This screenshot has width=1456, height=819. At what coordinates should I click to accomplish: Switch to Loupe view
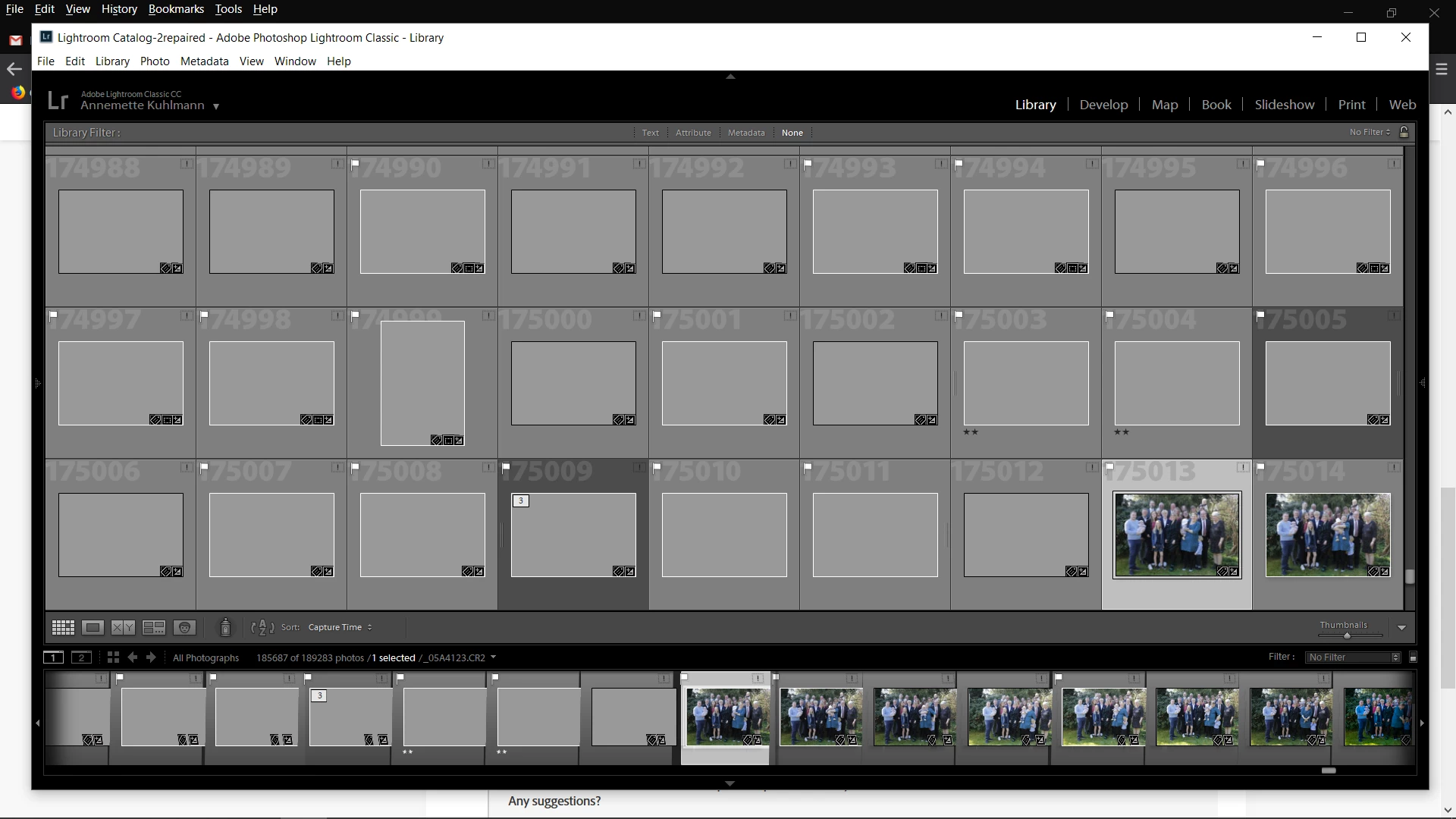click(93, 627)
